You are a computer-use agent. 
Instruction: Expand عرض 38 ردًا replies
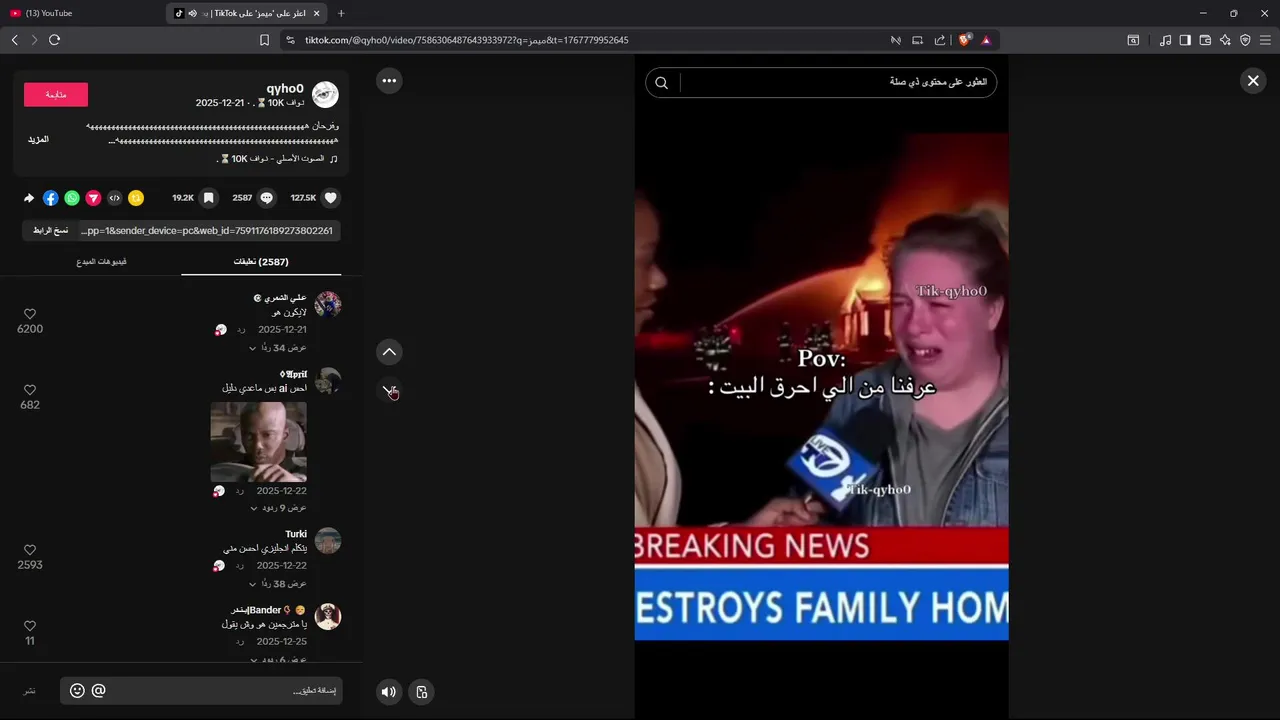coord(278,584)
